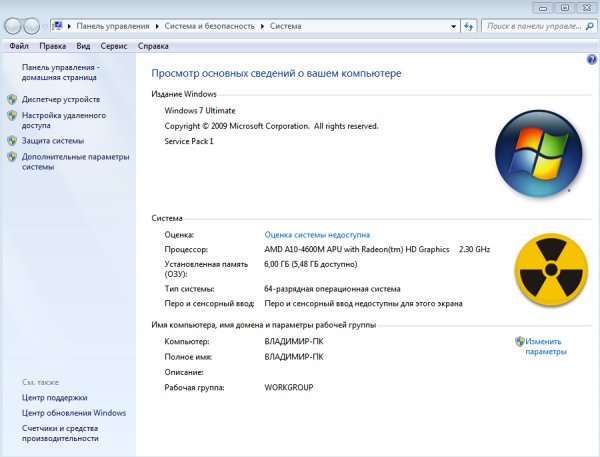Open Центр обновления Windows link
This screenshot has width=600, height=457.
[74, 413]
